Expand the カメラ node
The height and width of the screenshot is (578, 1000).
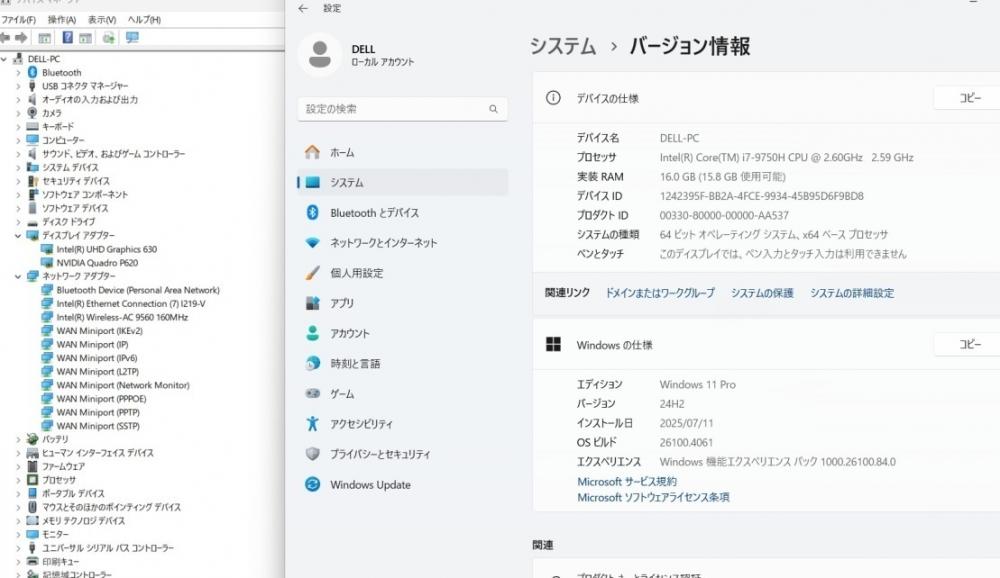click(x=18, y=113)
